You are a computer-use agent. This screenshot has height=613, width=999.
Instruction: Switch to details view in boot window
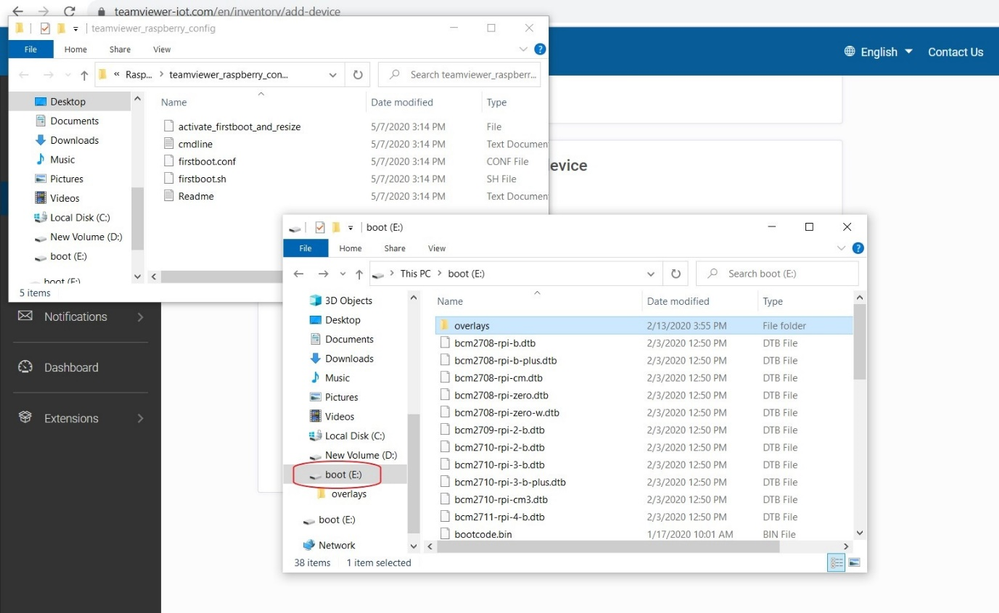pos(836,563)
